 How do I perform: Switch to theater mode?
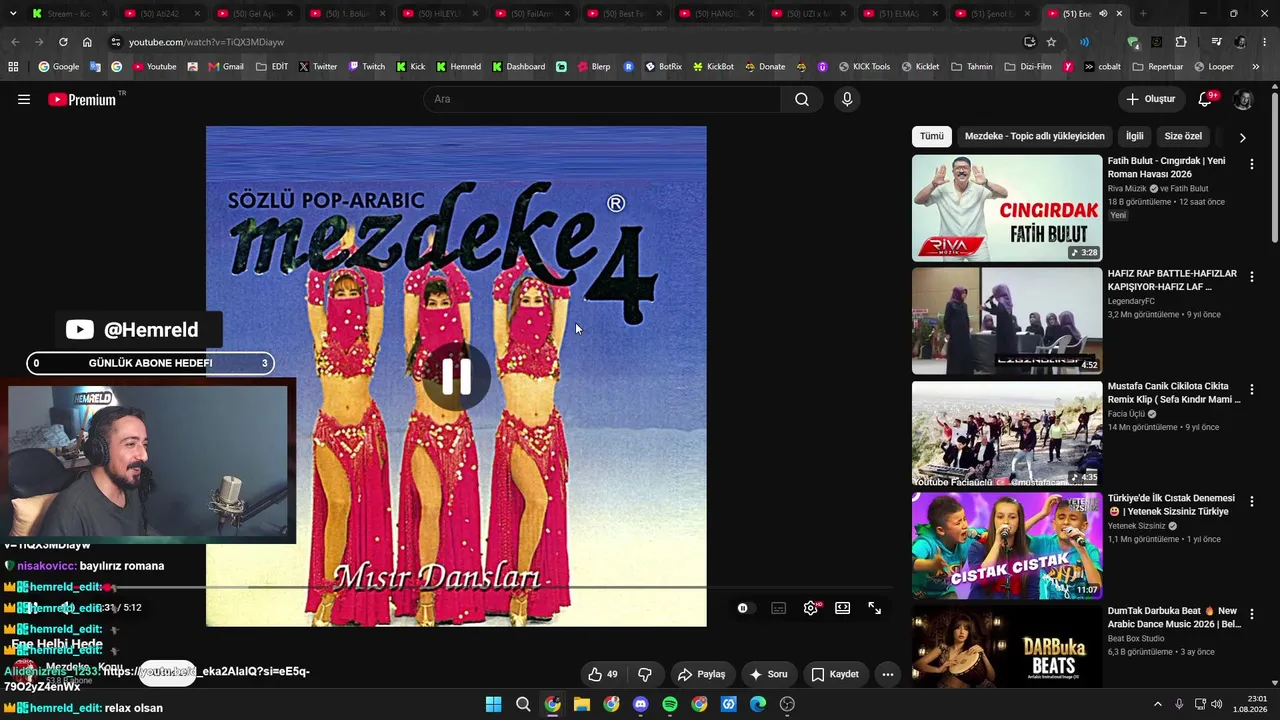pyautogui.click(x=843, y=608)
